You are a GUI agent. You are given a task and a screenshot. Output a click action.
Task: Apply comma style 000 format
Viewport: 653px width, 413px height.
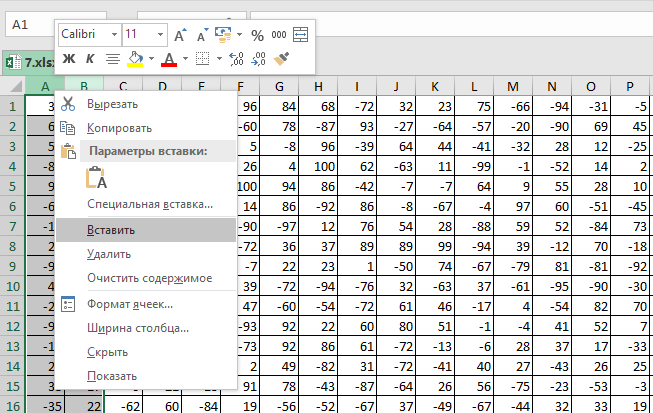pyautogui.click(x=279, y=34)
